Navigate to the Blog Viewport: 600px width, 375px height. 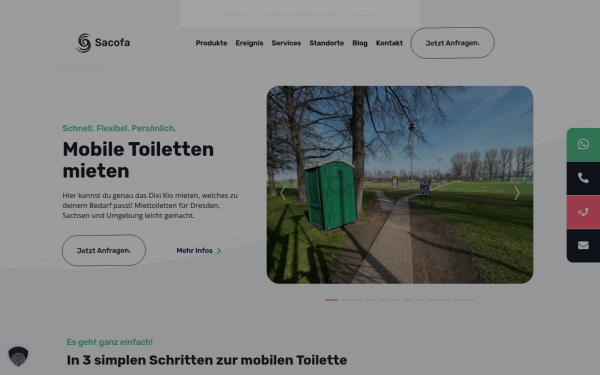(x=360, y=43)
